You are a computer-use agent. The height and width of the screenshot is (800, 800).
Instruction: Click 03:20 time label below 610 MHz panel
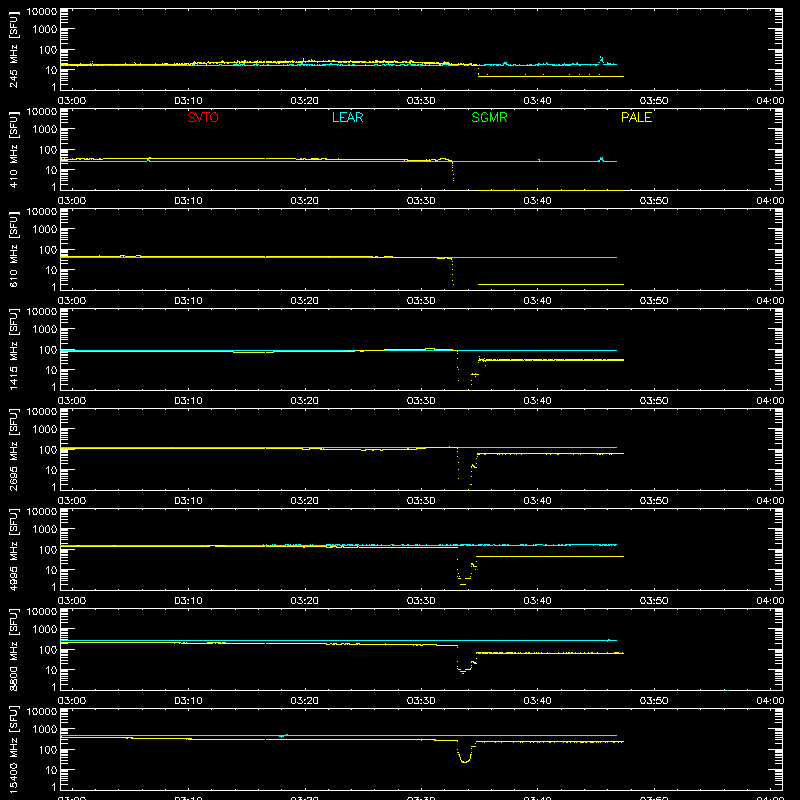(x=305, y=301)
